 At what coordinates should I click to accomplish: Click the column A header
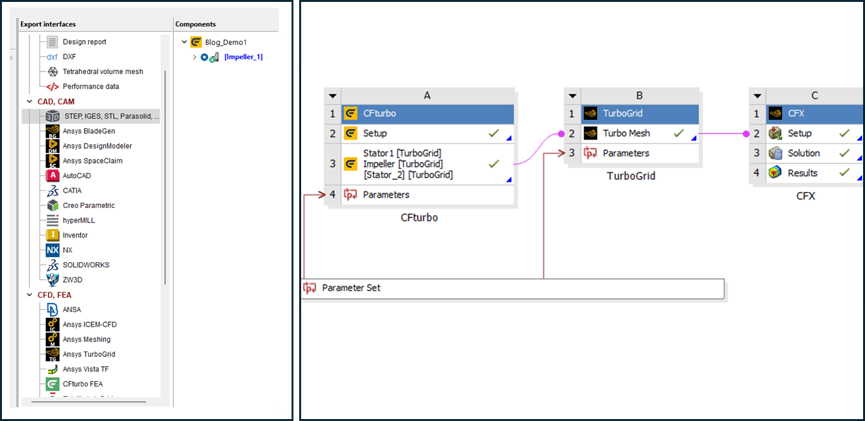click(428, 95)
